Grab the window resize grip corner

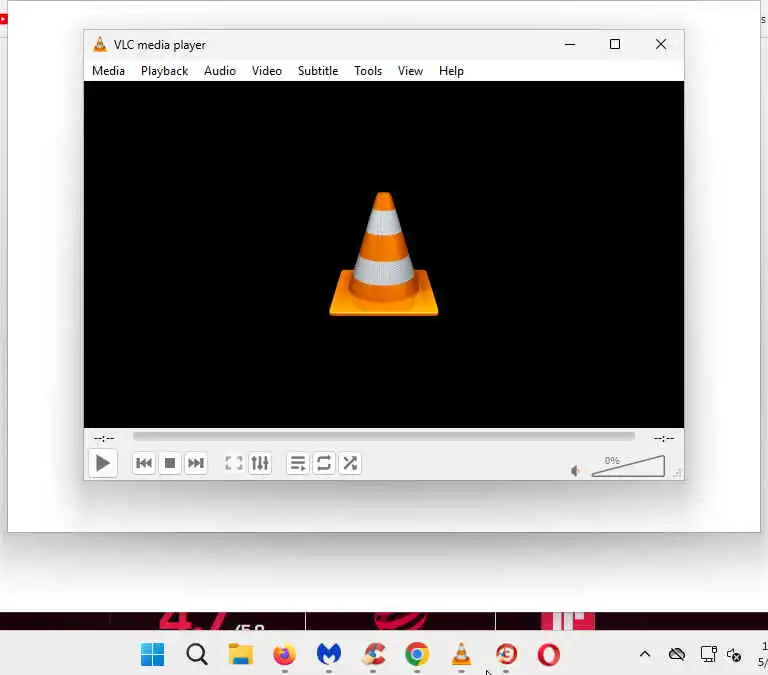[x=678, y=473]
